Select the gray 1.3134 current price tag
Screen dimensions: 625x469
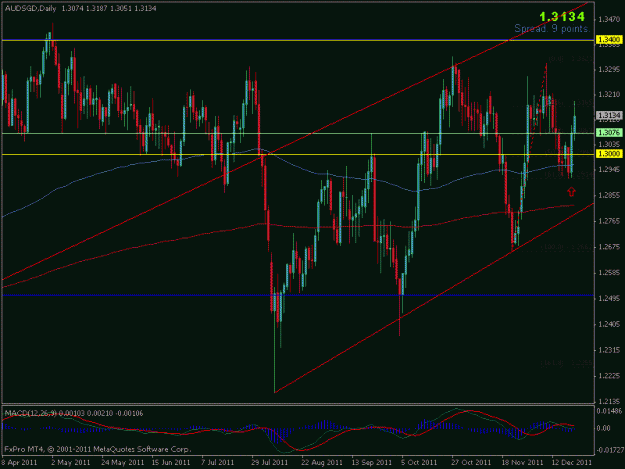(609, 115)
